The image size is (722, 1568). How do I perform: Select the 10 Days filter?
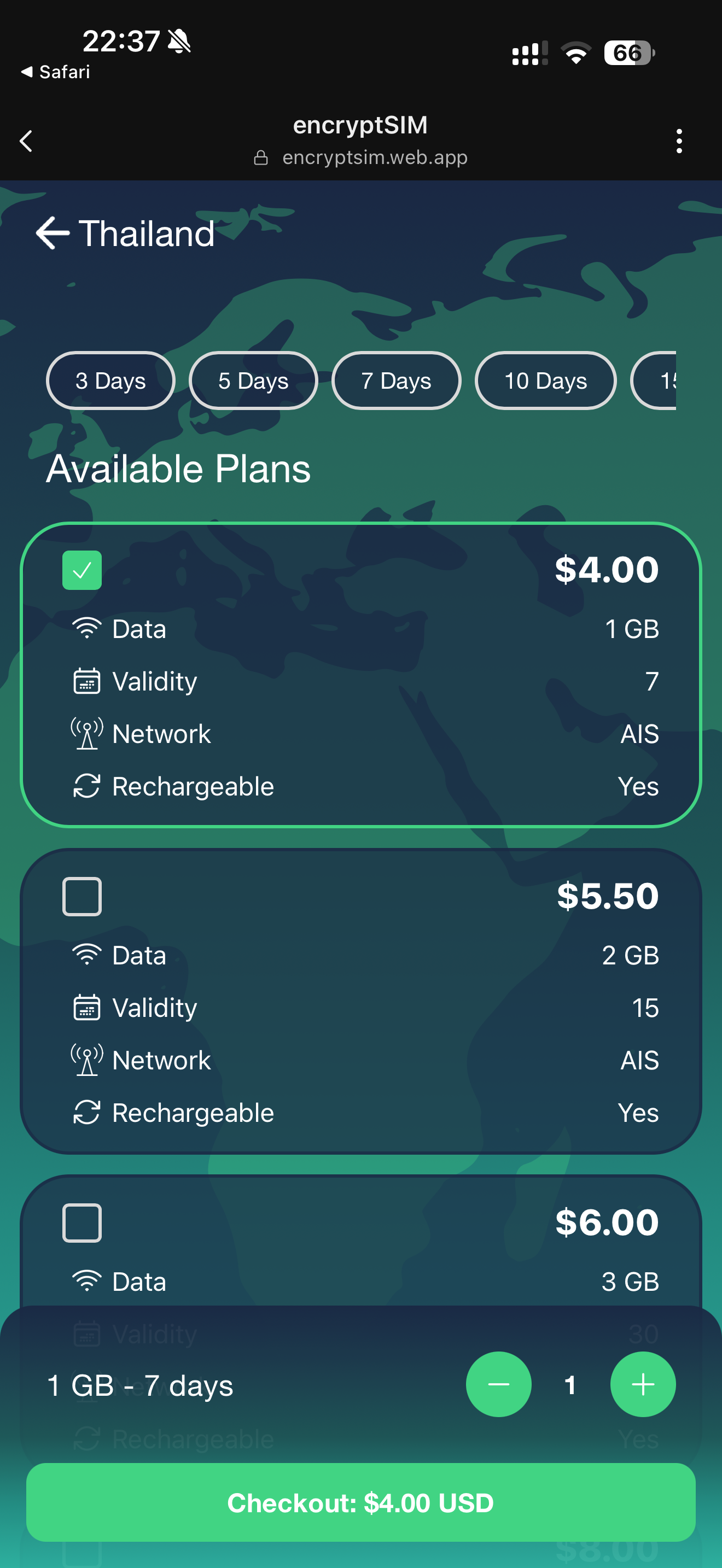click(545, 381)
